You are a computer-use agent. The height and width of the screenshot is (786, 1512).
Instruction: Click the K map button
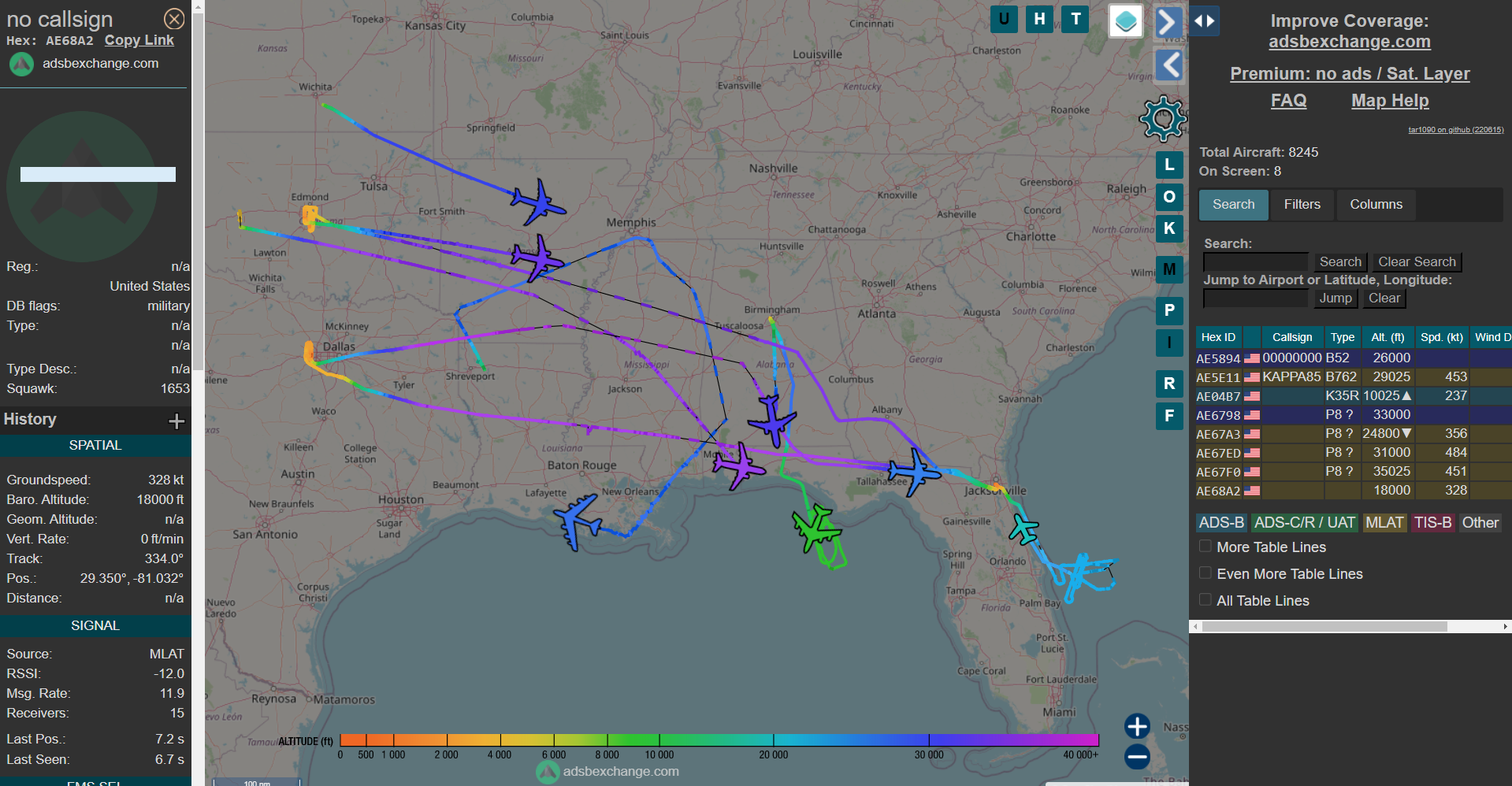(x=1169, y=228)
